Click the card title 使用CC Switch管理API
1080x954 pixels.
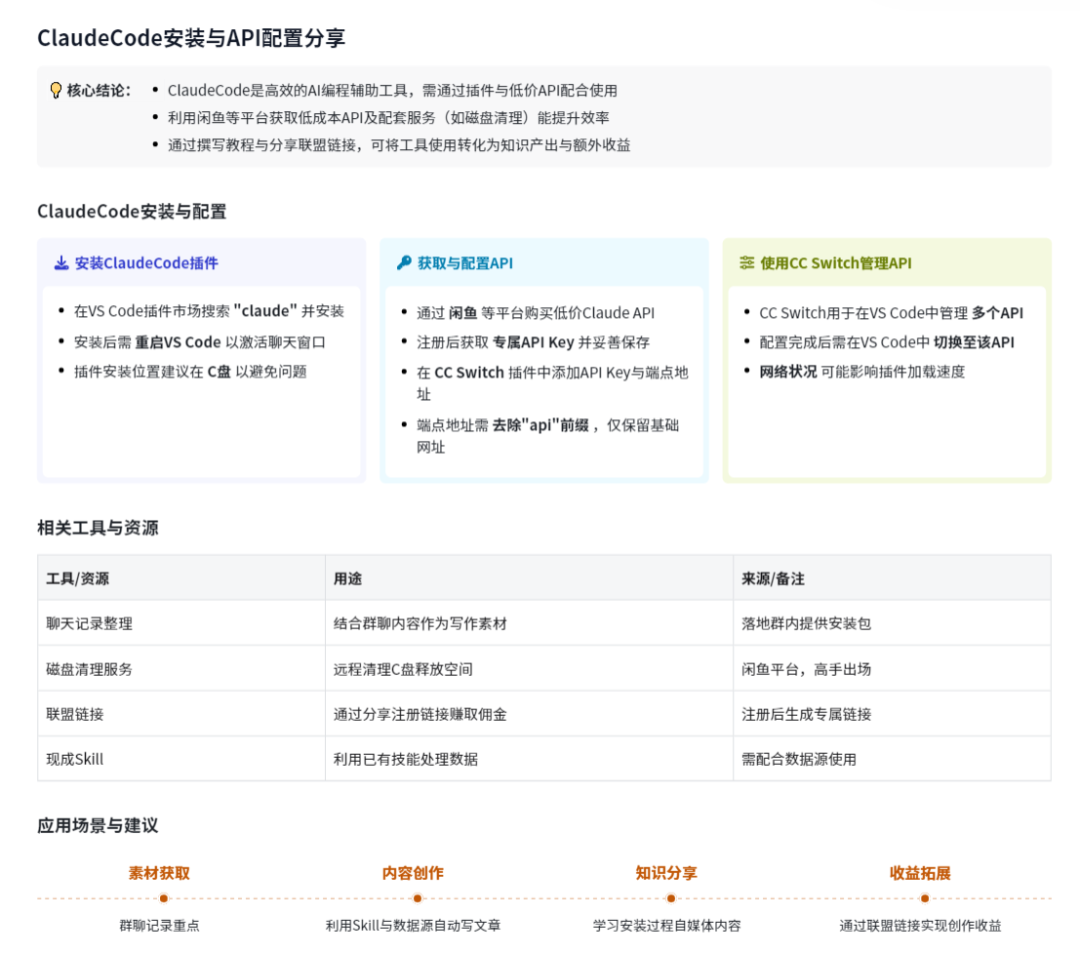click(x=835, y=263)
